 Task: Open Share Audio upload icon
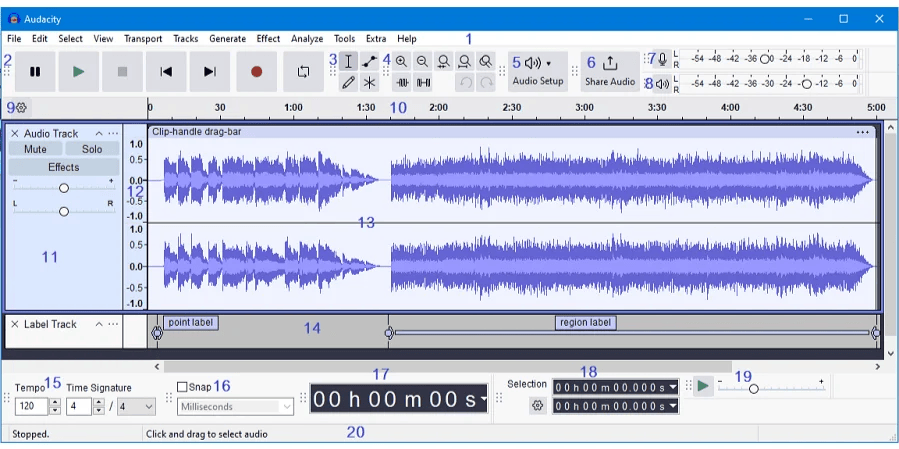[x=610, y=63]
